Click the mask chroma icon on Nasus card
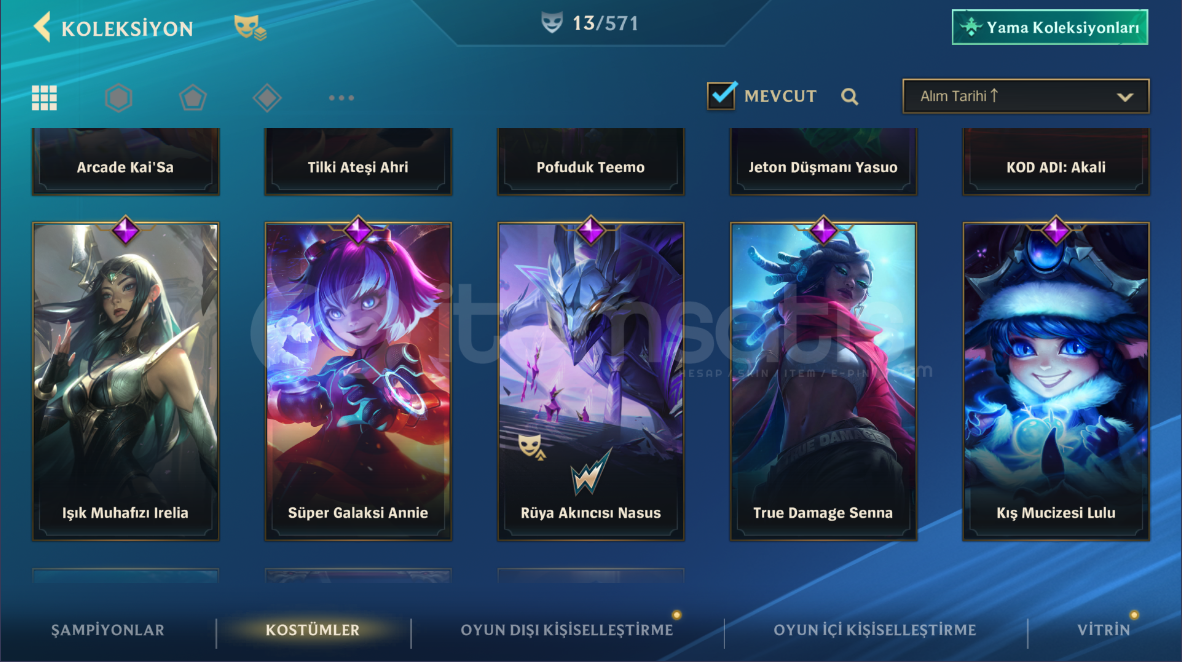The width and height of the screenshot is (1182, 662). (x=531, y=446)
